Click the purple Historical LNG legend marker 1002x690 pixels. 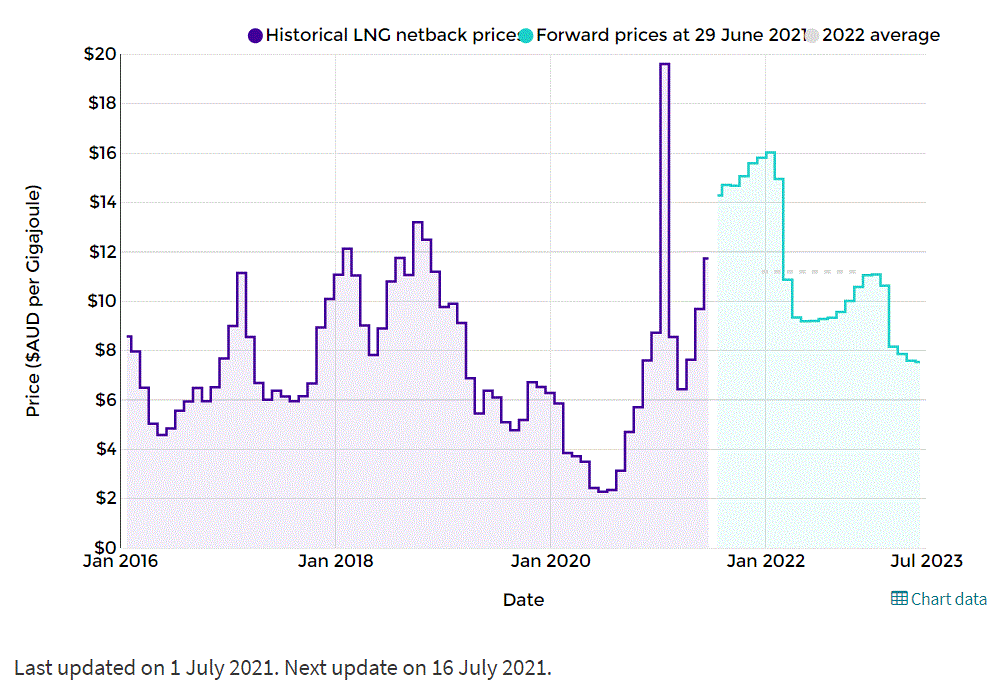click(255, 36)
